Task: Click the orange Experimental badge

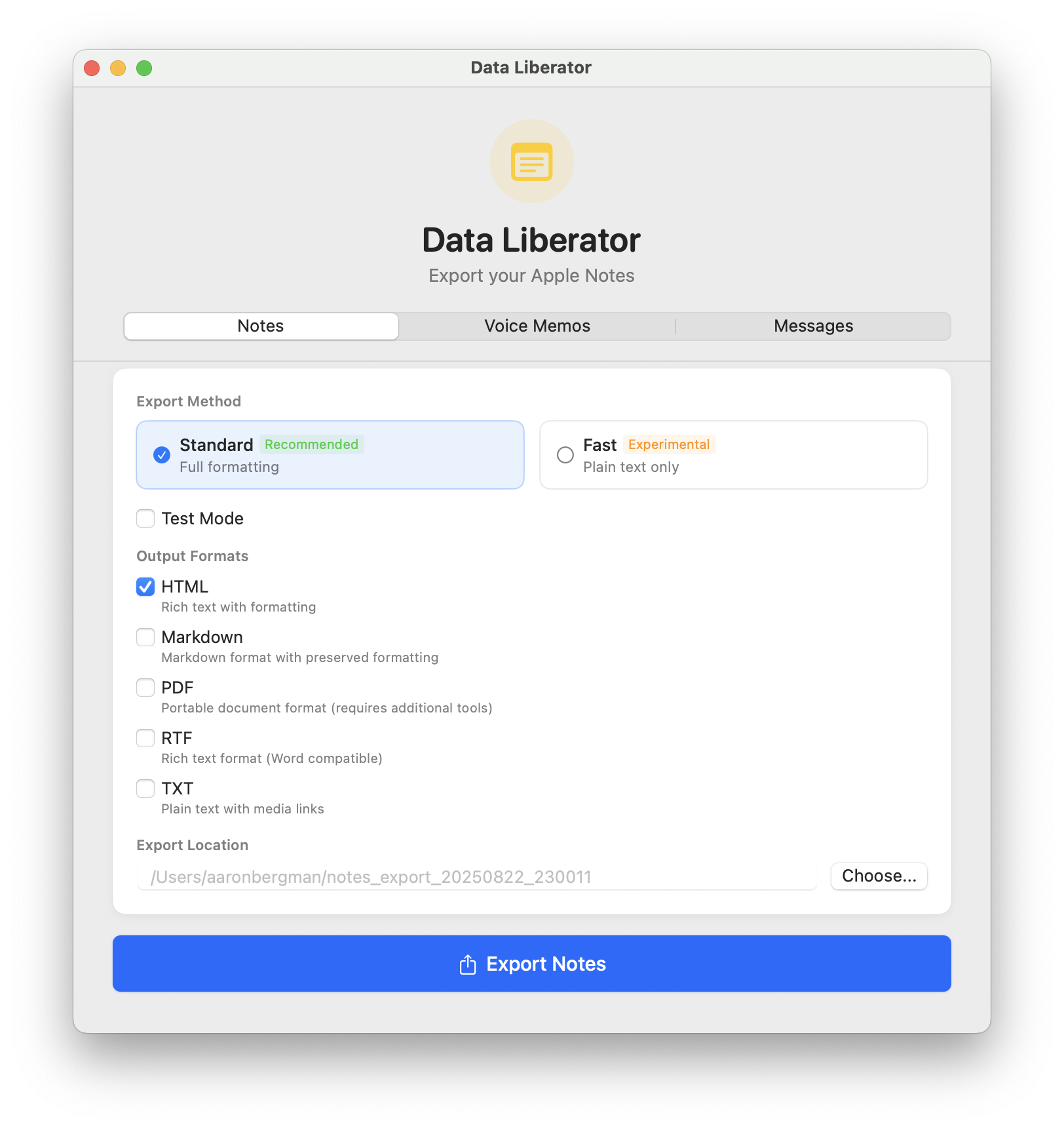Action: tap(669, 444)
